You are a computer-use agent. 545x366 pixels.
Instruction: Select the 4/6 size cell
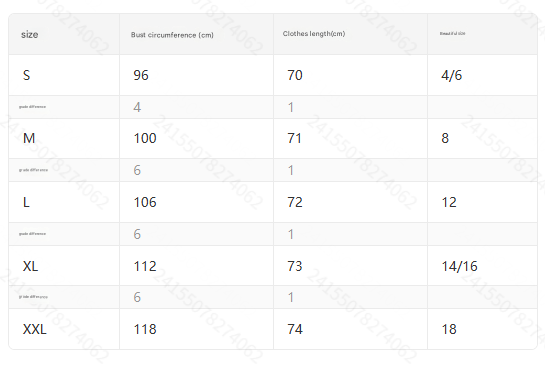click(452, 75)
